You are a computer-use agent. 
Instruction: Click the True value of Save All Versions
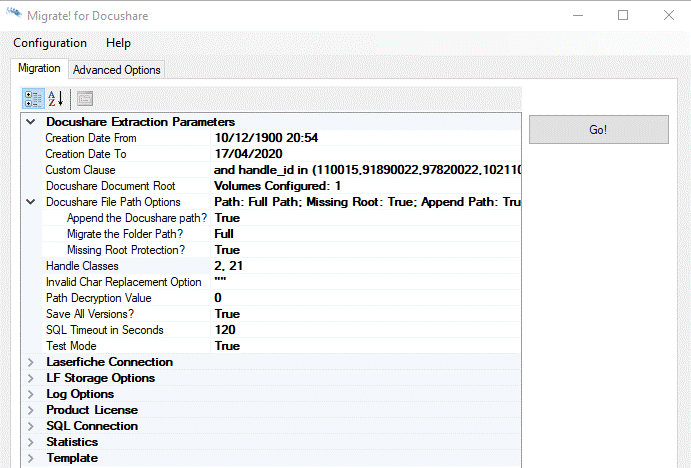tap(366, 314)
